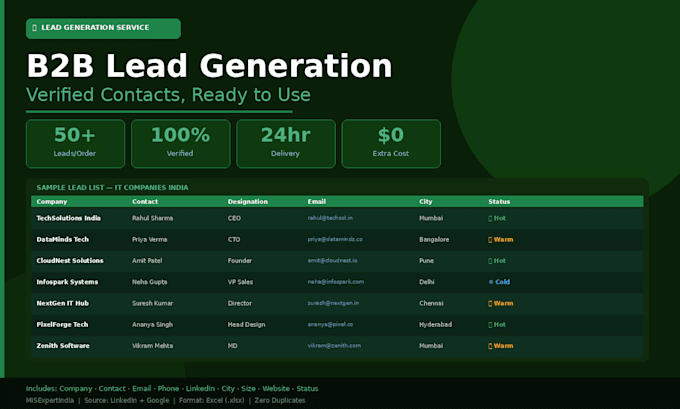The height and width of the screenshot is (409, 680).
Task: Select the TechSolutions India company cell
Action: (69, 218)
